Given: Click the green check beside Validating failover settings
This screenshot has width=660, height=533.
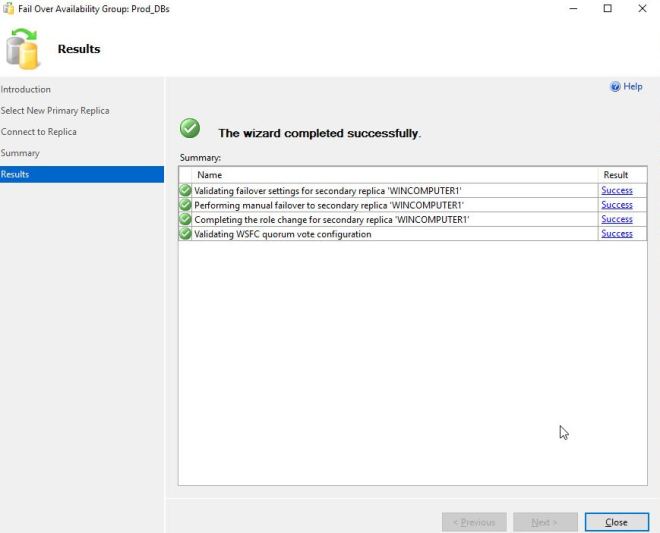Looking at the screenshot, I should 185,190.
